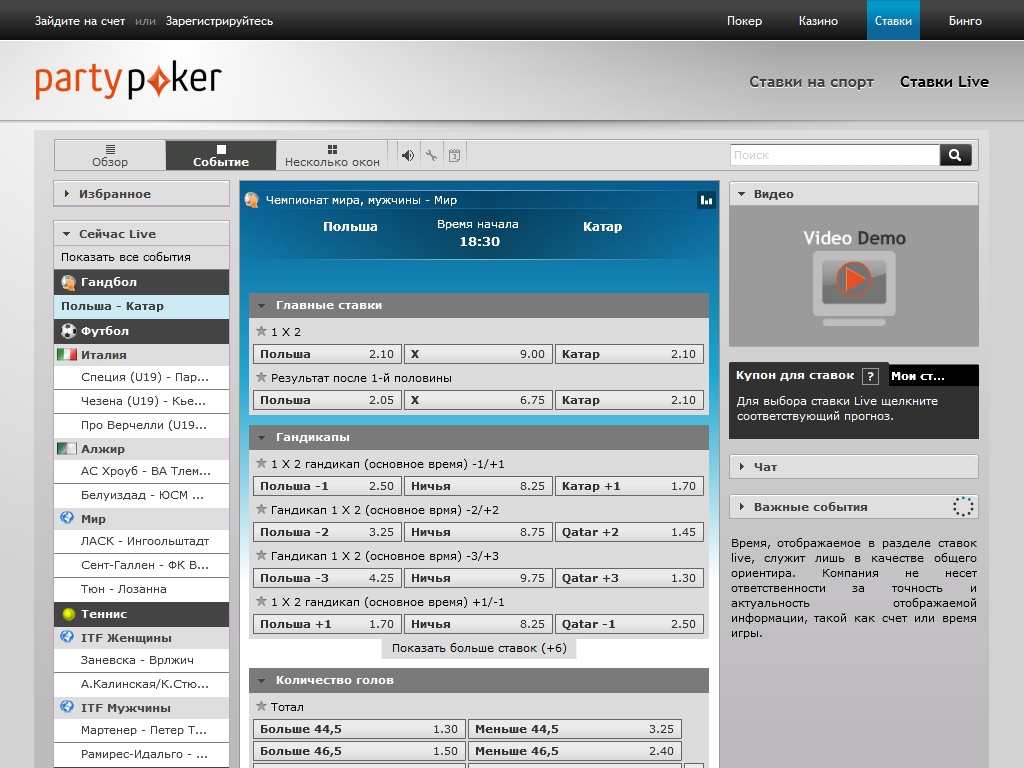Expand the Избранное panel
Screen dimensions: 1024x768
coord(141,194)
